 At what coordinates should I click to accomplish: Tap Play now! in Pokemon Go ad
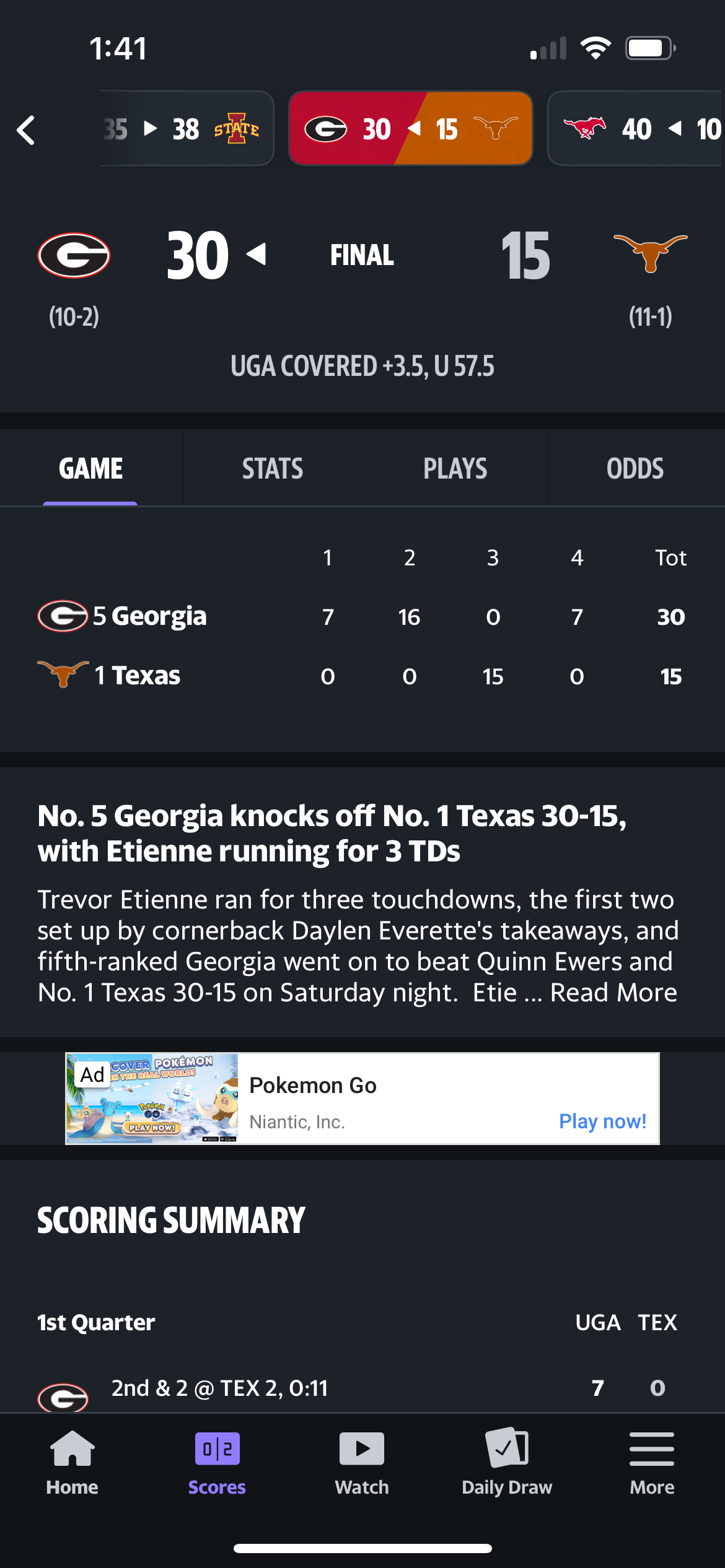pos(602,1121)
